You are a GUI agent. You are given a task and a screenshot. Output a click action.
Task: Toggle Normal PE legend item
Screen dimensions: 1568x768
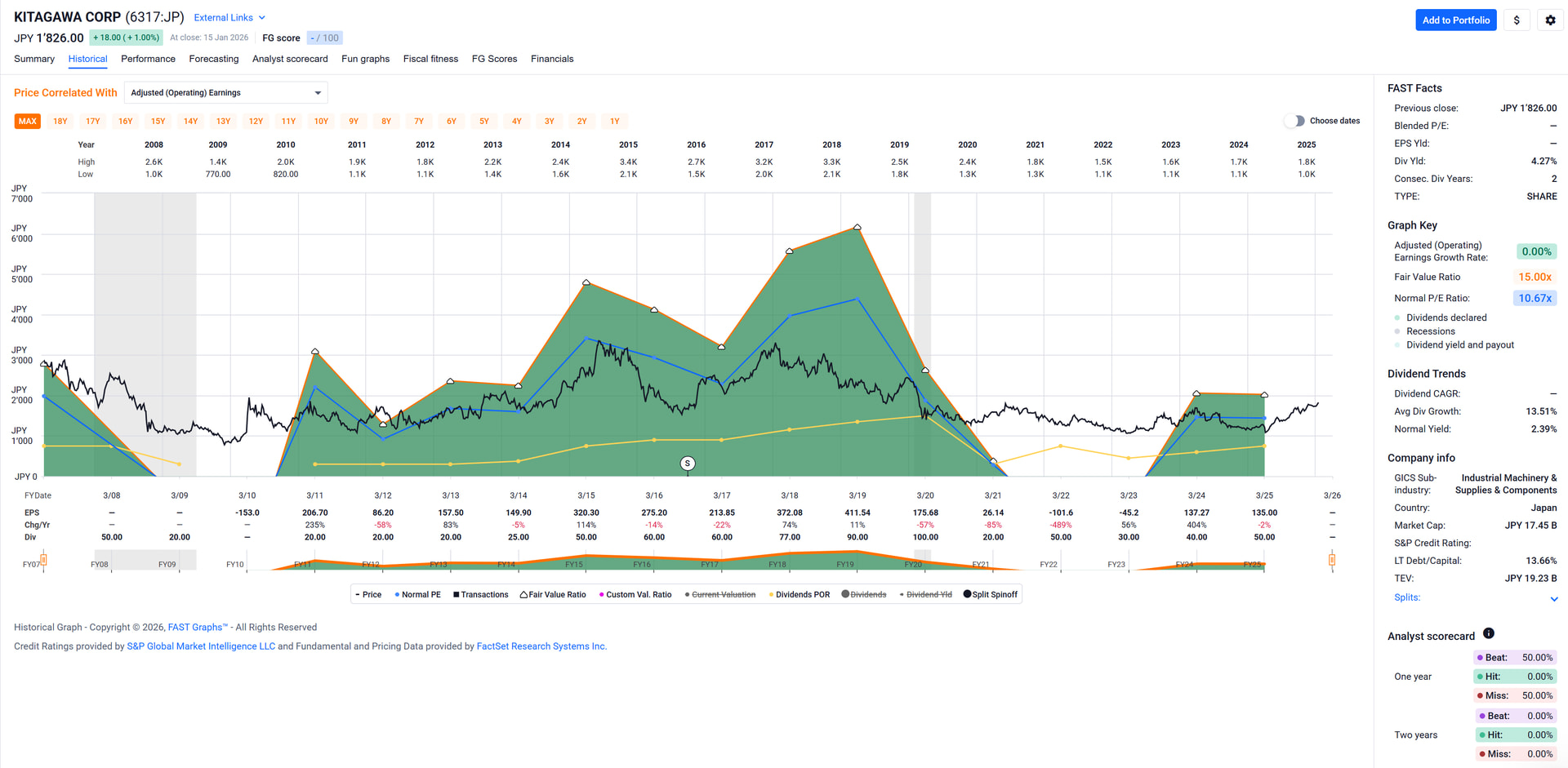(x=417, y=595)
